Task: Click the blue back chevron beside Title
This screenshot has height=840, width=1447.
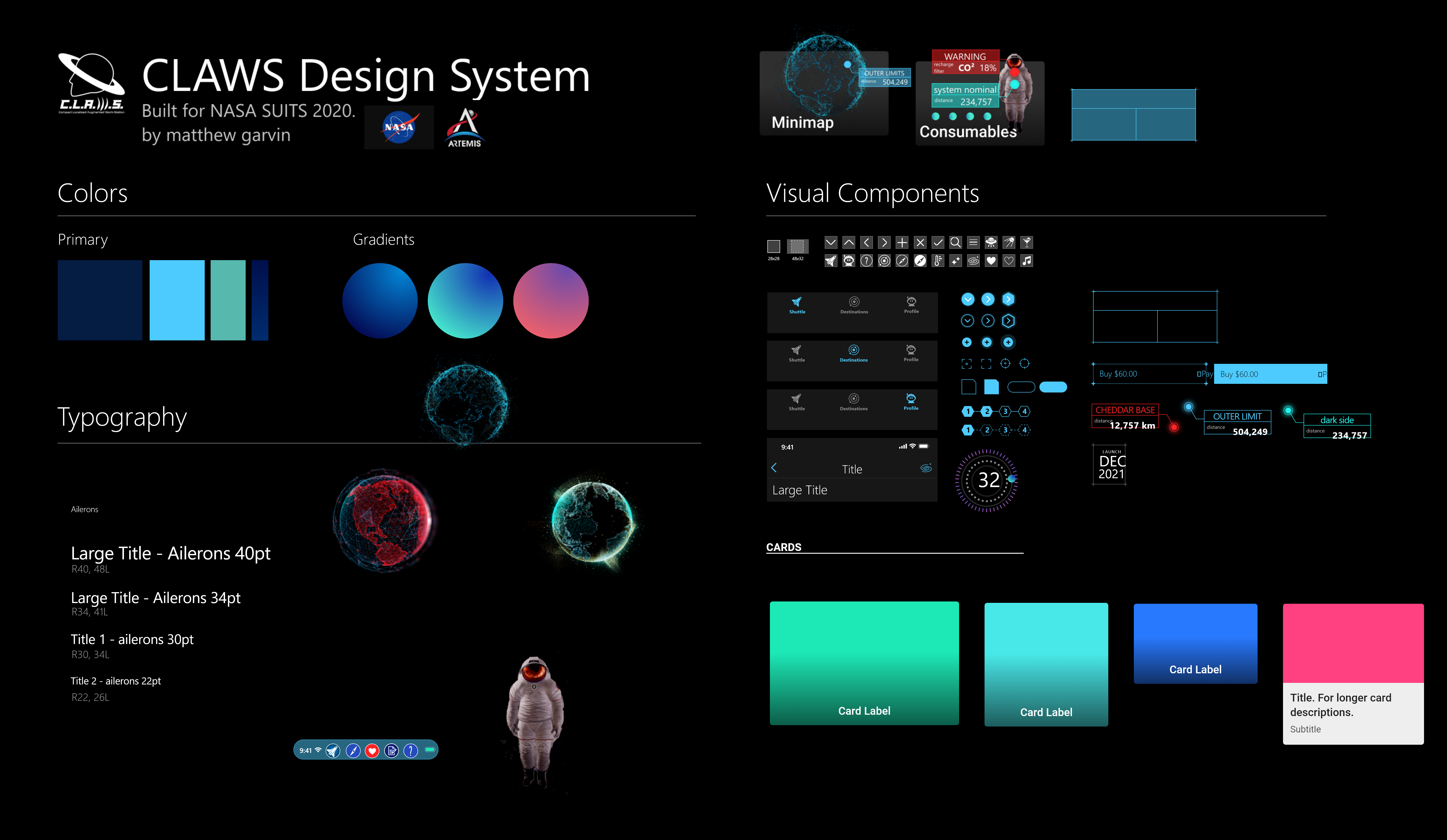Action: click(x=774, y=468)
